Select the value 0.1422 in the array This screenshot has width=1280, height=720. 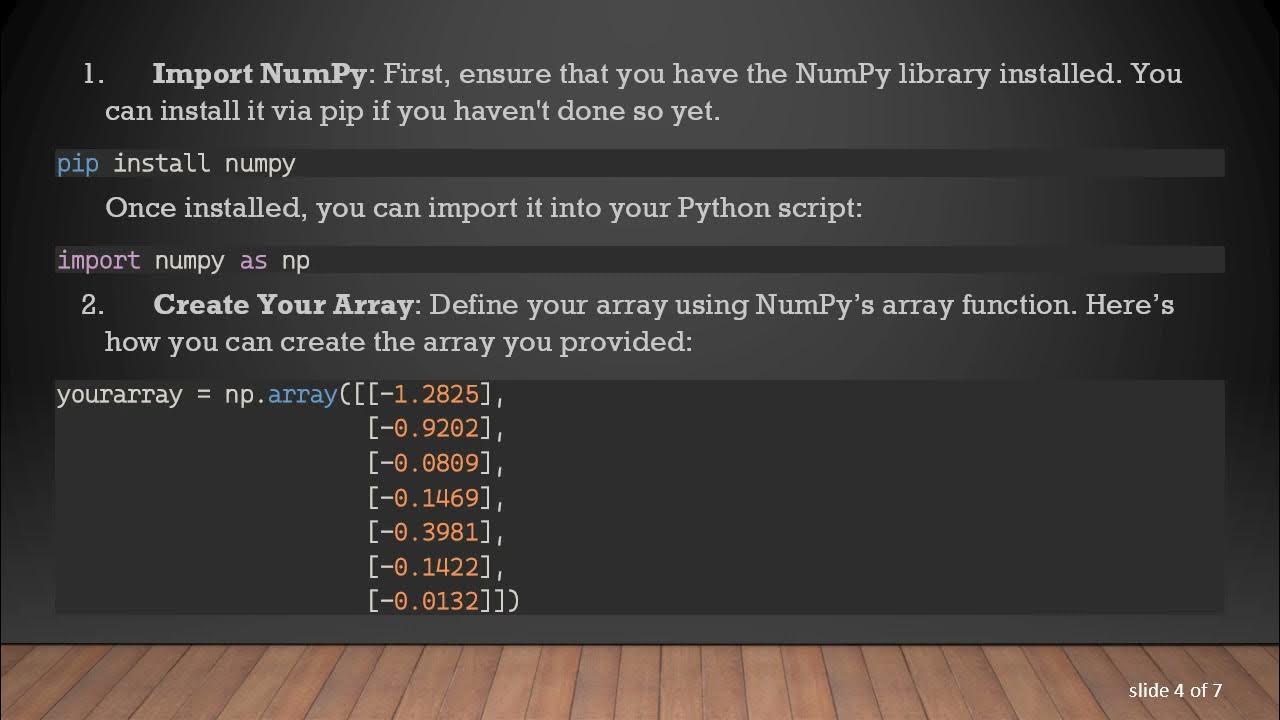pyautogui.click(x=436, y=567)
